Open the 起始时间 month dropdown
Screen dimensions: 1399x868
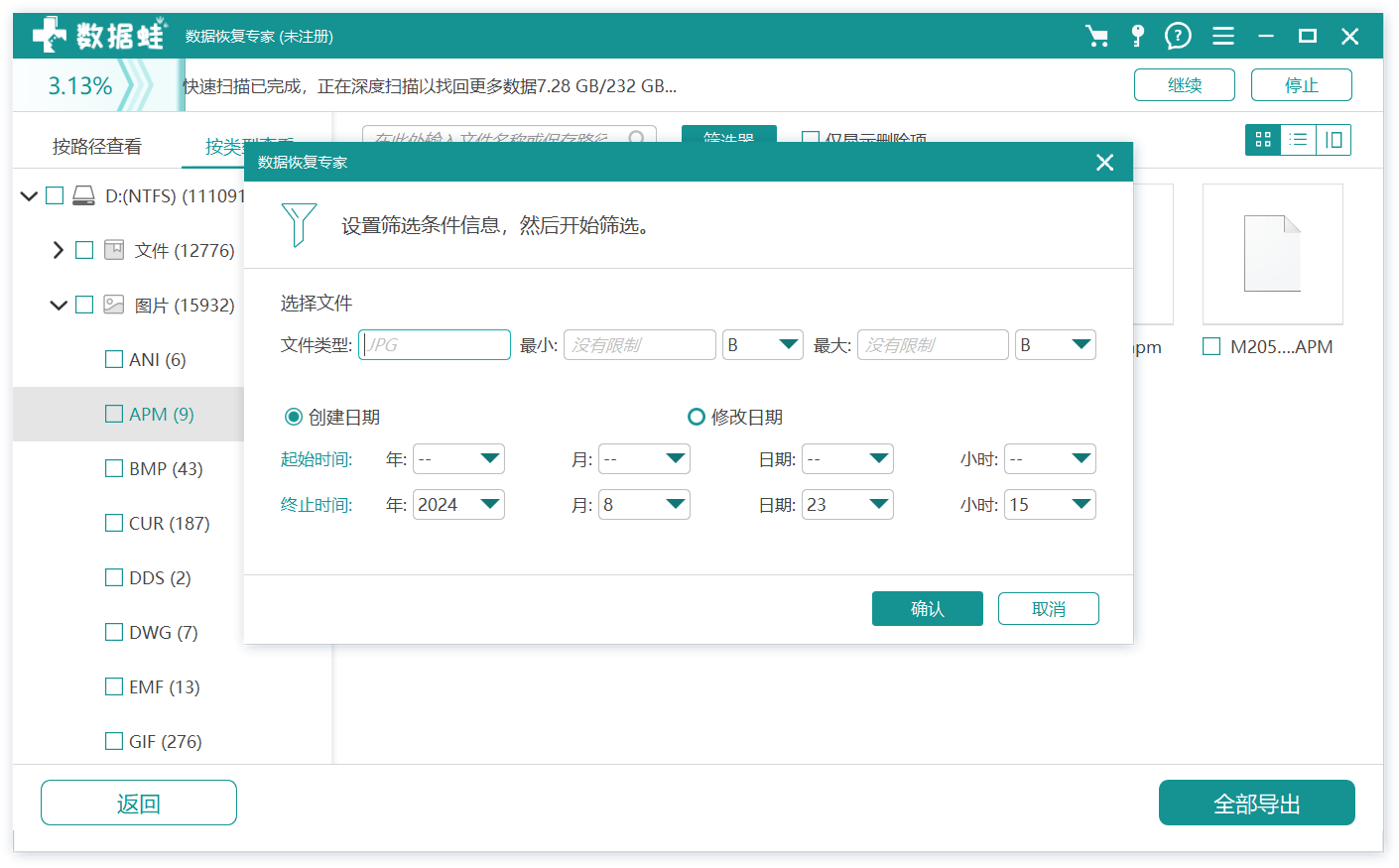coord(644,459)
